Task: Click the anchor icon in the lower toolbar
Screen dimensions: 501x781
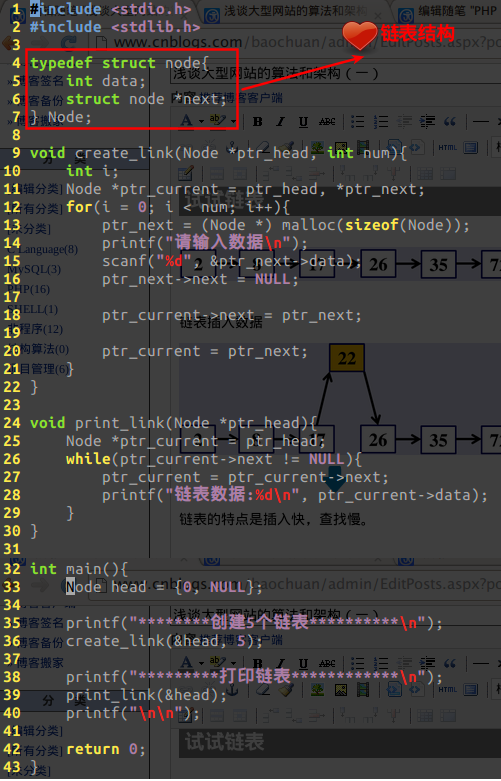Action: (233, 690)
